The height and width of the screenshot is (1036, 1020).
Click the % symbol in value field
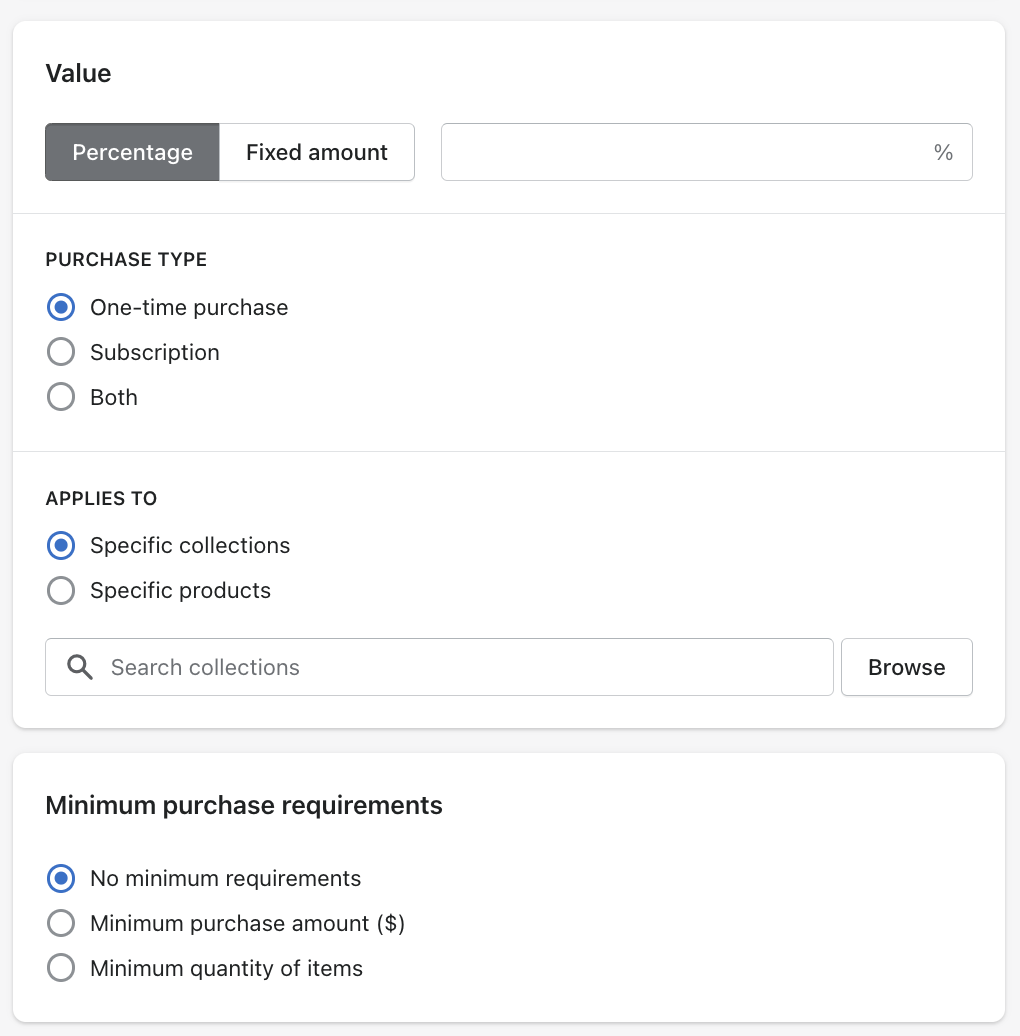943,152
